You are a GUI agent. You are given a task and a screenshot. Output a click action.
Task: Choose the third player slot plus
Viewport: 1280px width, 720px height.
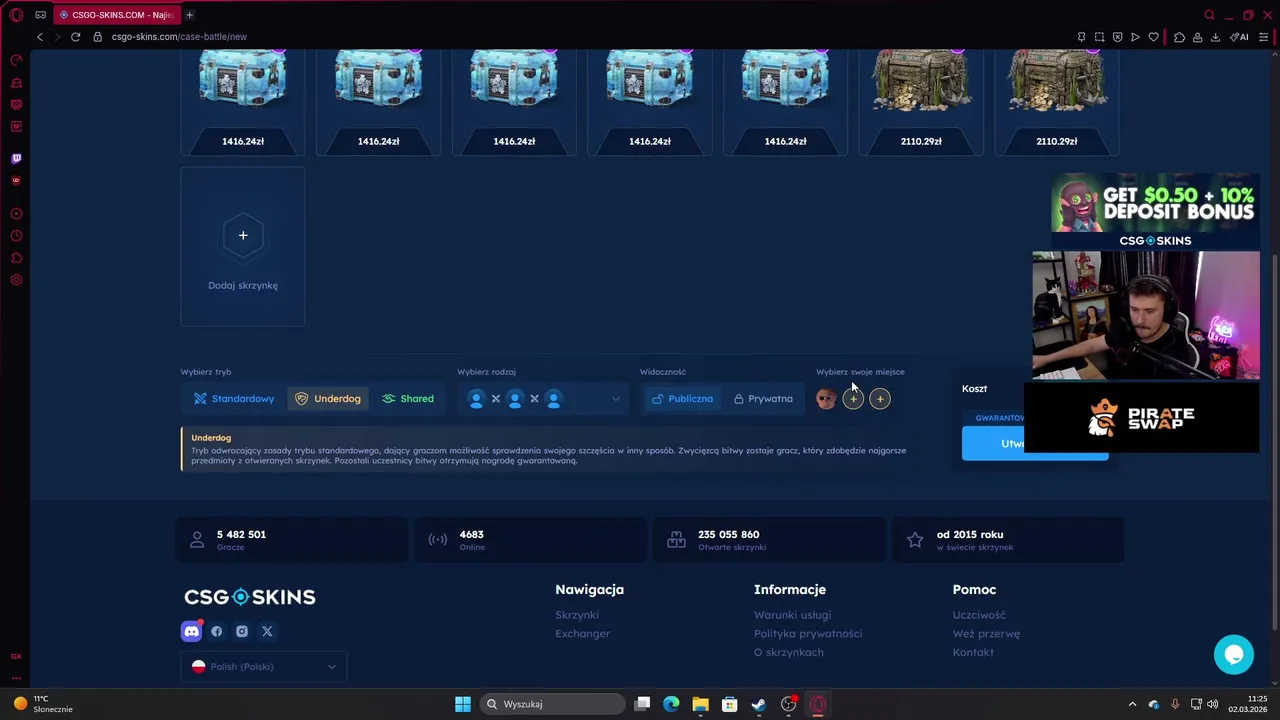click(x=880, y=399)
